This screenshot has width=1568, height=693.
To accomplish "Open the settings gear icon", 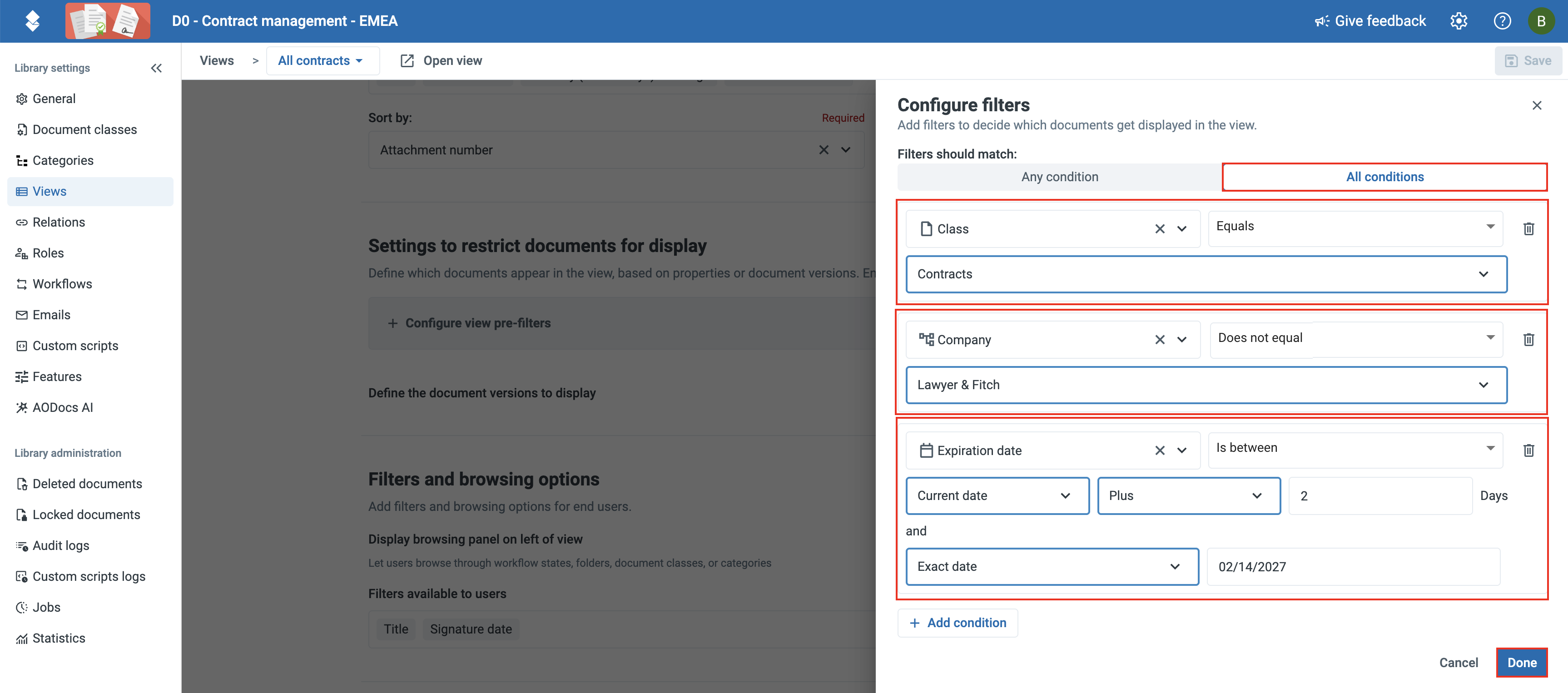I will coord(1459,21).
